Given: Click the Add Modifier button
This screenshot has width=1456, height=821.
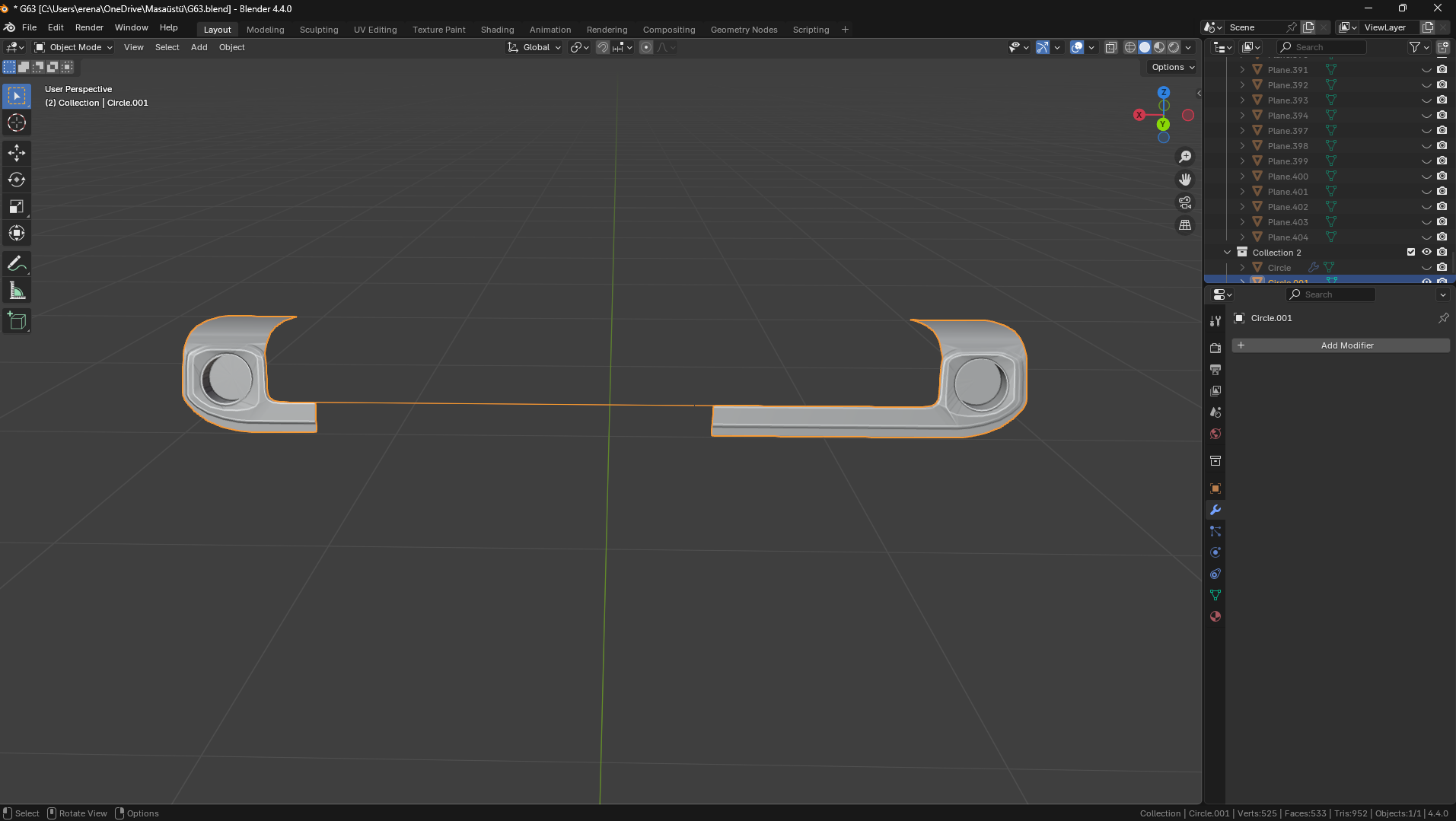Looking at the screenshot, I should [1340, 345].
